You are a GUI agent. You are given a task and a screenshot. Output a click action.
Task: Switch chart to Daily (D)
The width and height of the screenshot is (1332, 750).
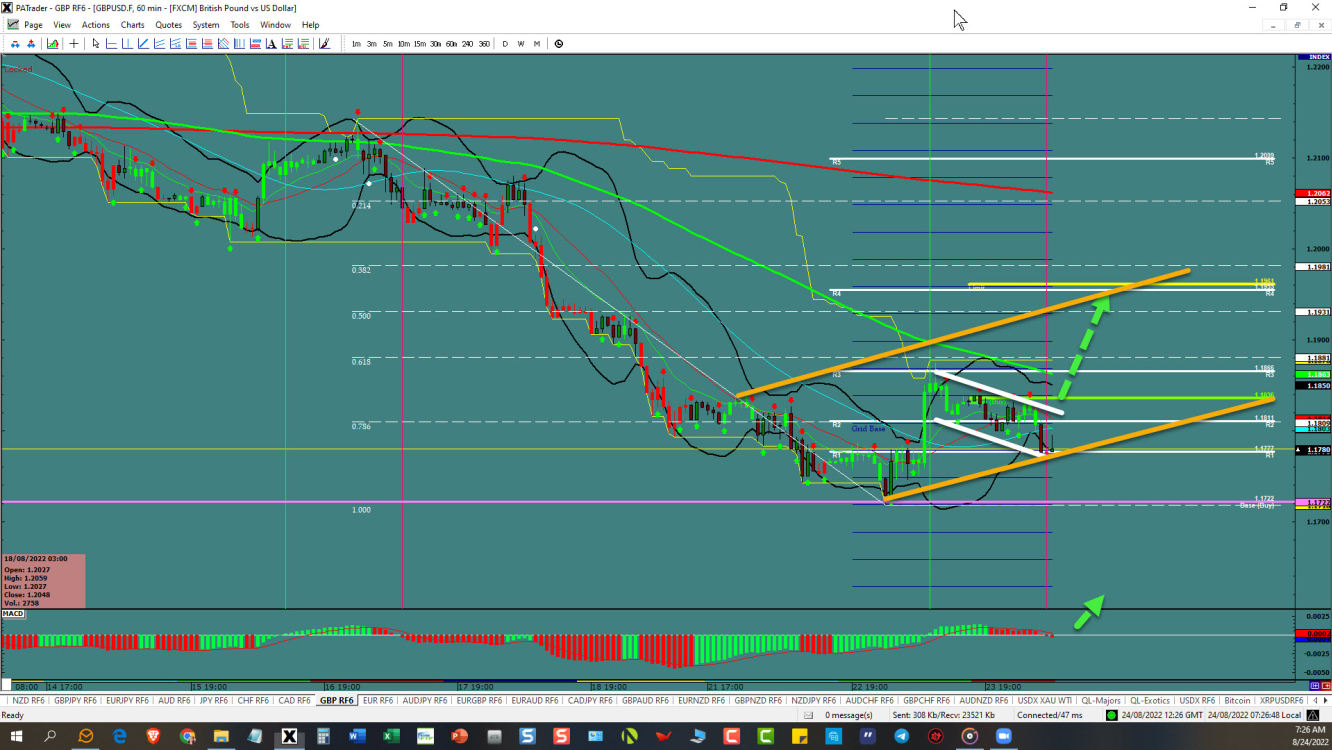tap(505, 44)
